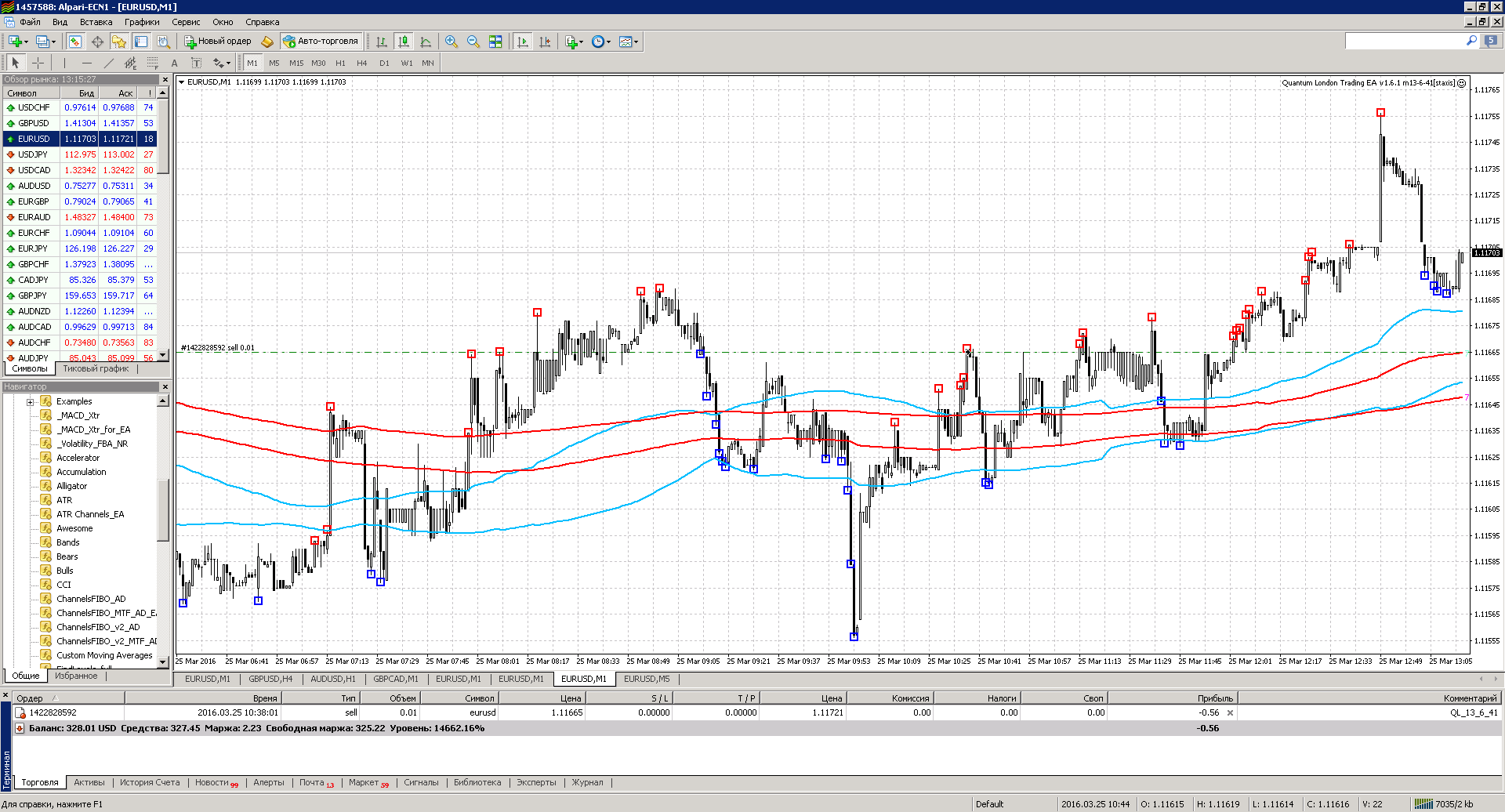Image resolution: width=1505 pixels, height=812 pixels.
Task: Switch chart to candlesticks view
Action: tap(404, 42)
